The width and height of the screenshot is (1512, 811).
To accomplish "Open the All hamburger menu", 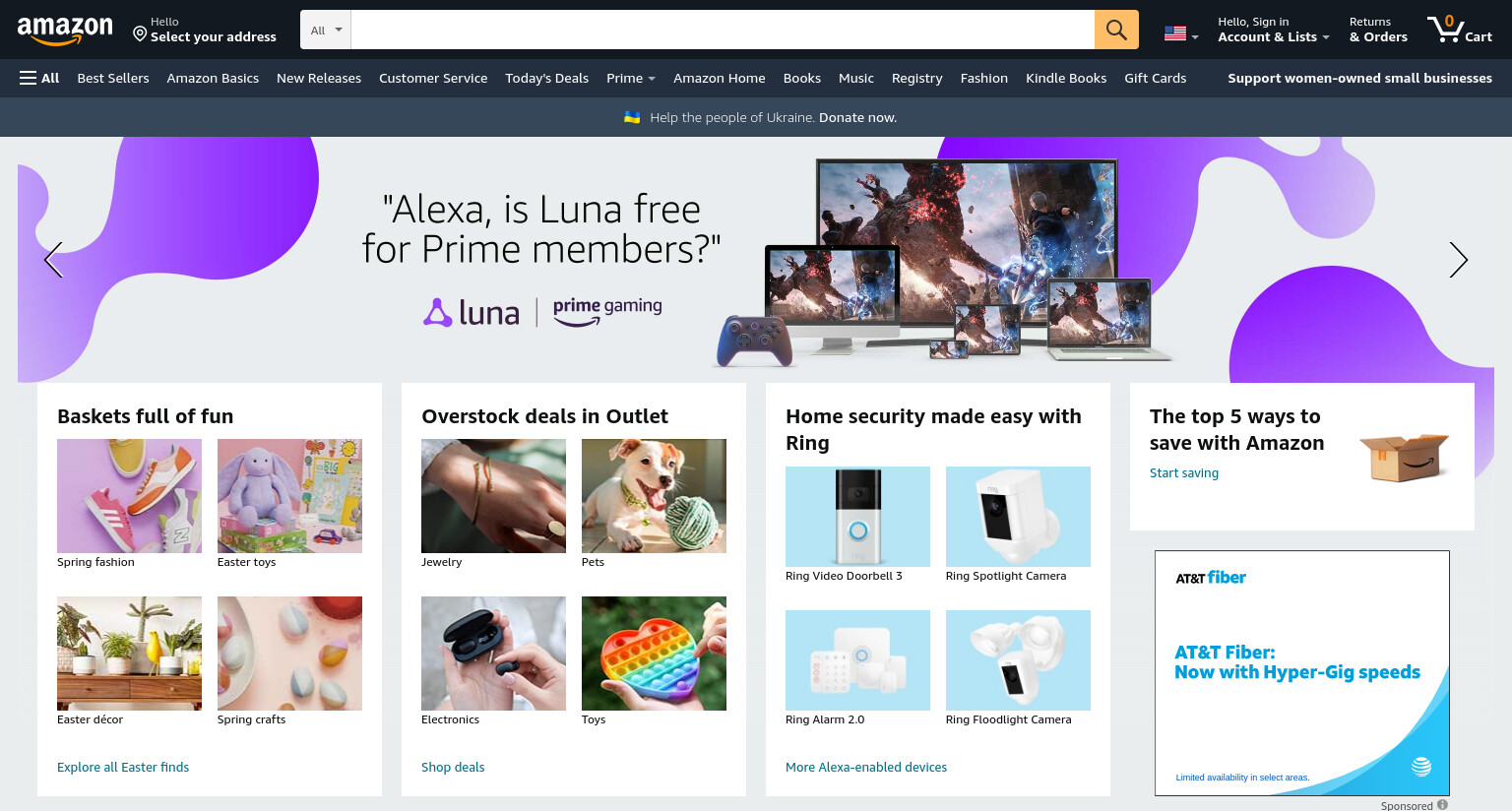I will [x=39, y=78].
